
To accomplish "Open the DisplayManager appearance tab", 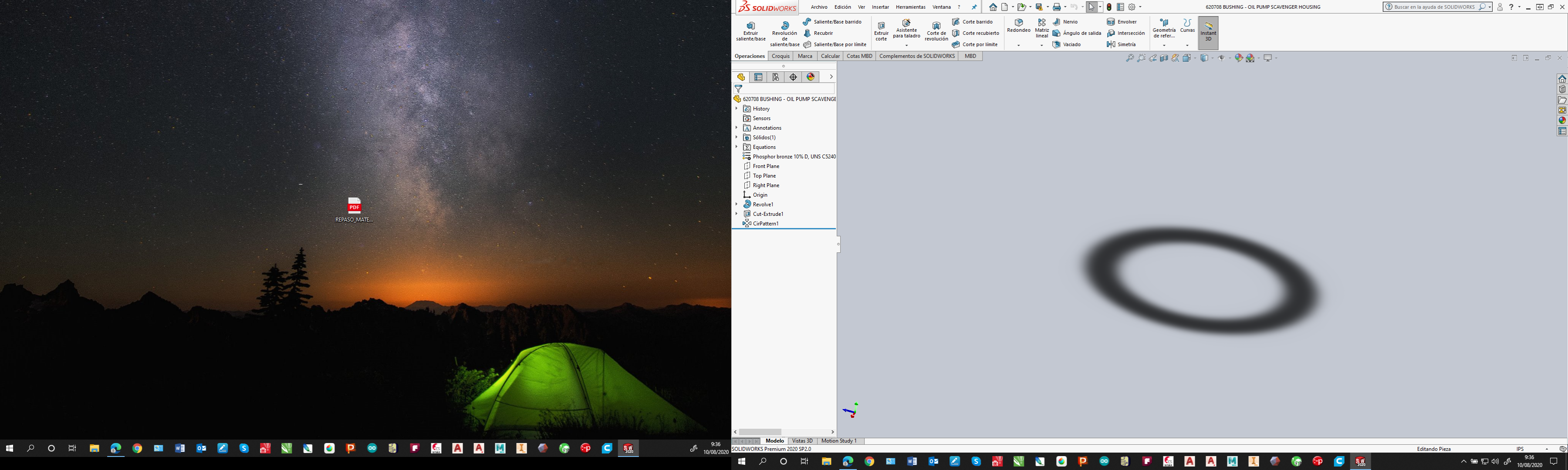I will tap(811, 77).
